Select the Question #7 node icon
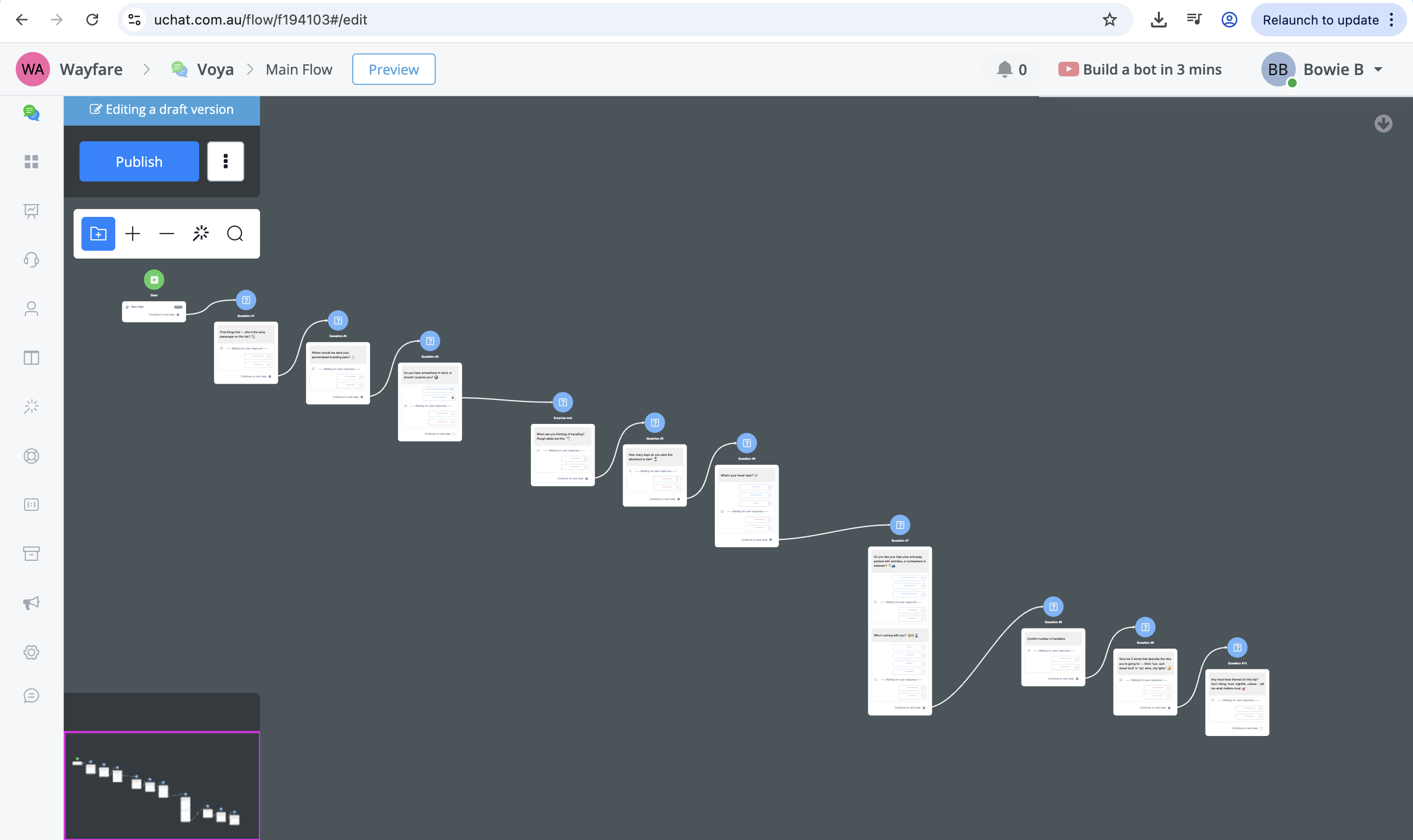1413x840 pixels. tap(900, 525)
